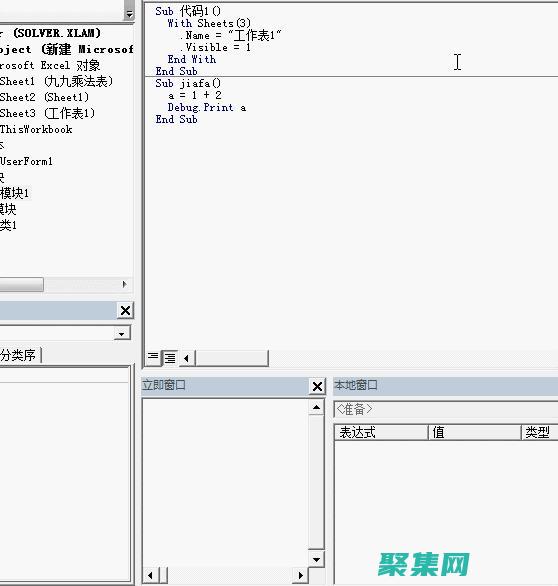
Task: Click inside the immediate window text area
Action: (225, 483)
